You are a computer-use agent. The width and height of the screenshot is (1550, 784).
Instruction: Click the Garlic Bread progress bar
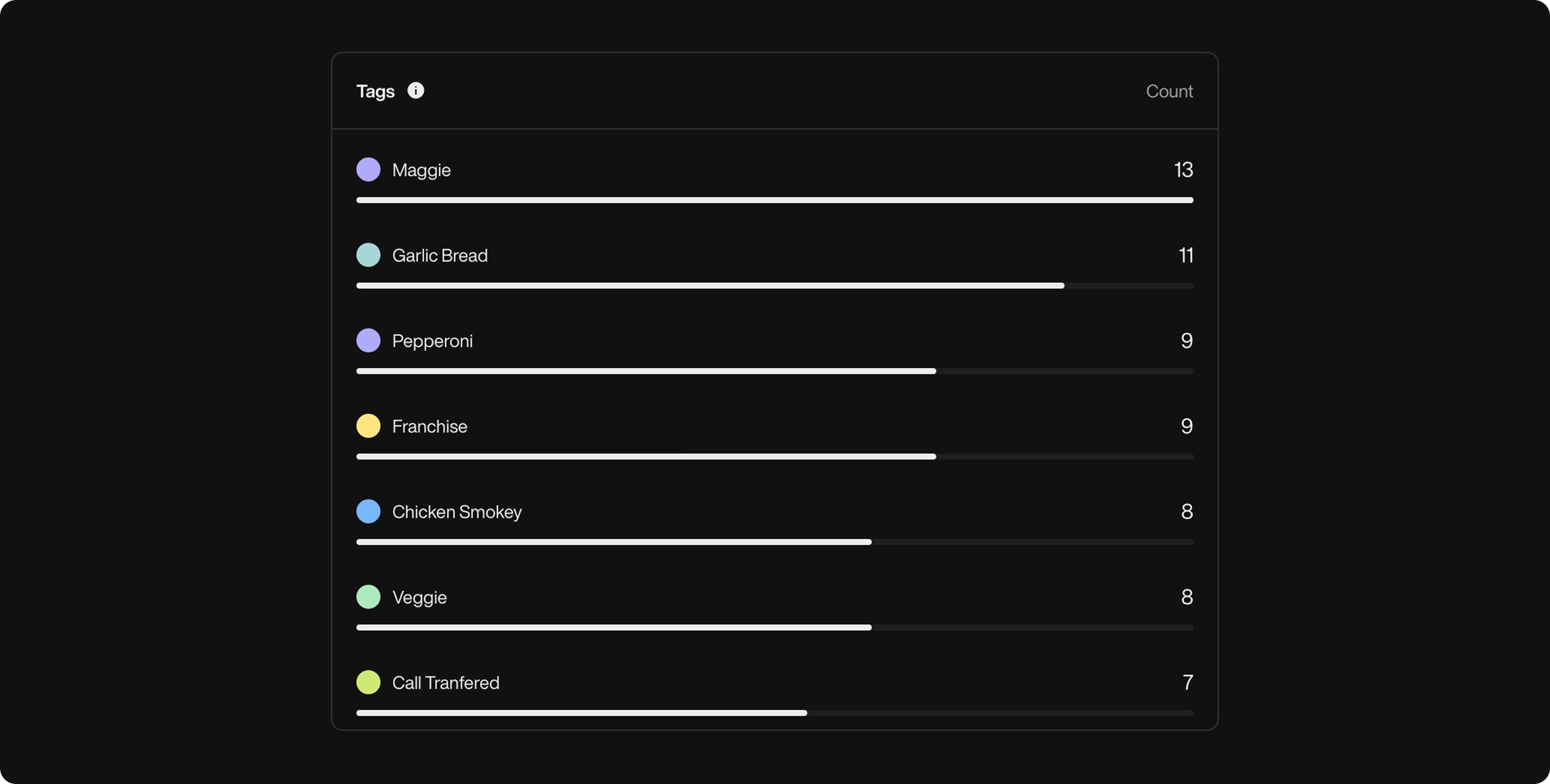click(774, 286)
